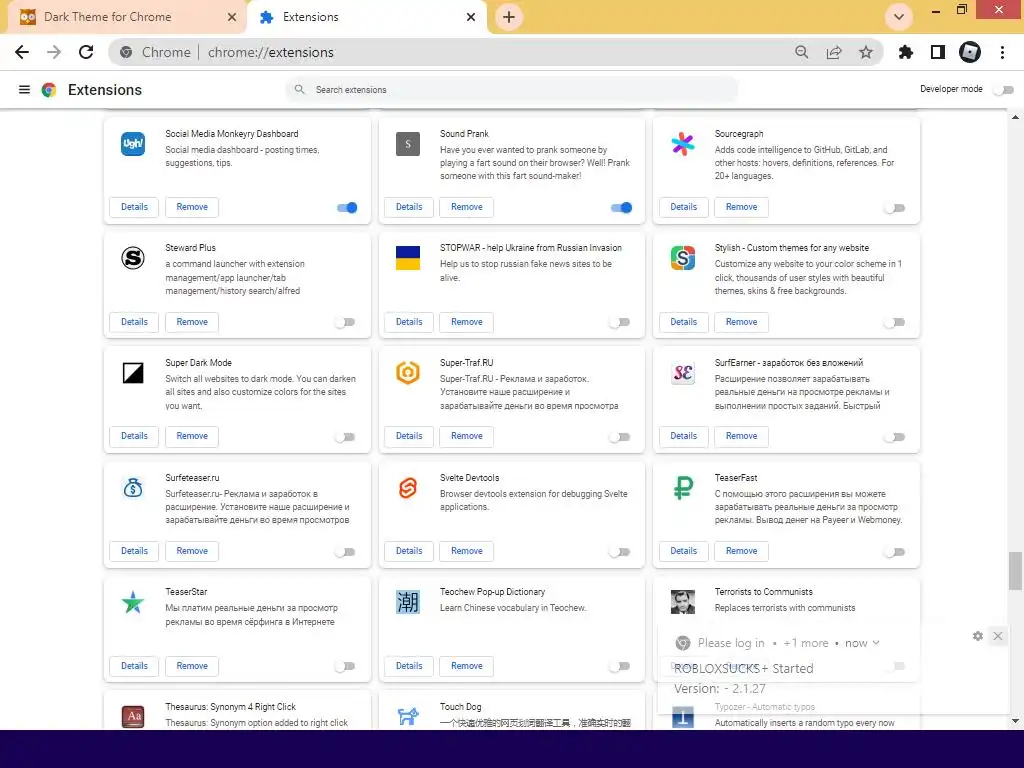Remove the Steward Plus extension

[x=191, y=322]
